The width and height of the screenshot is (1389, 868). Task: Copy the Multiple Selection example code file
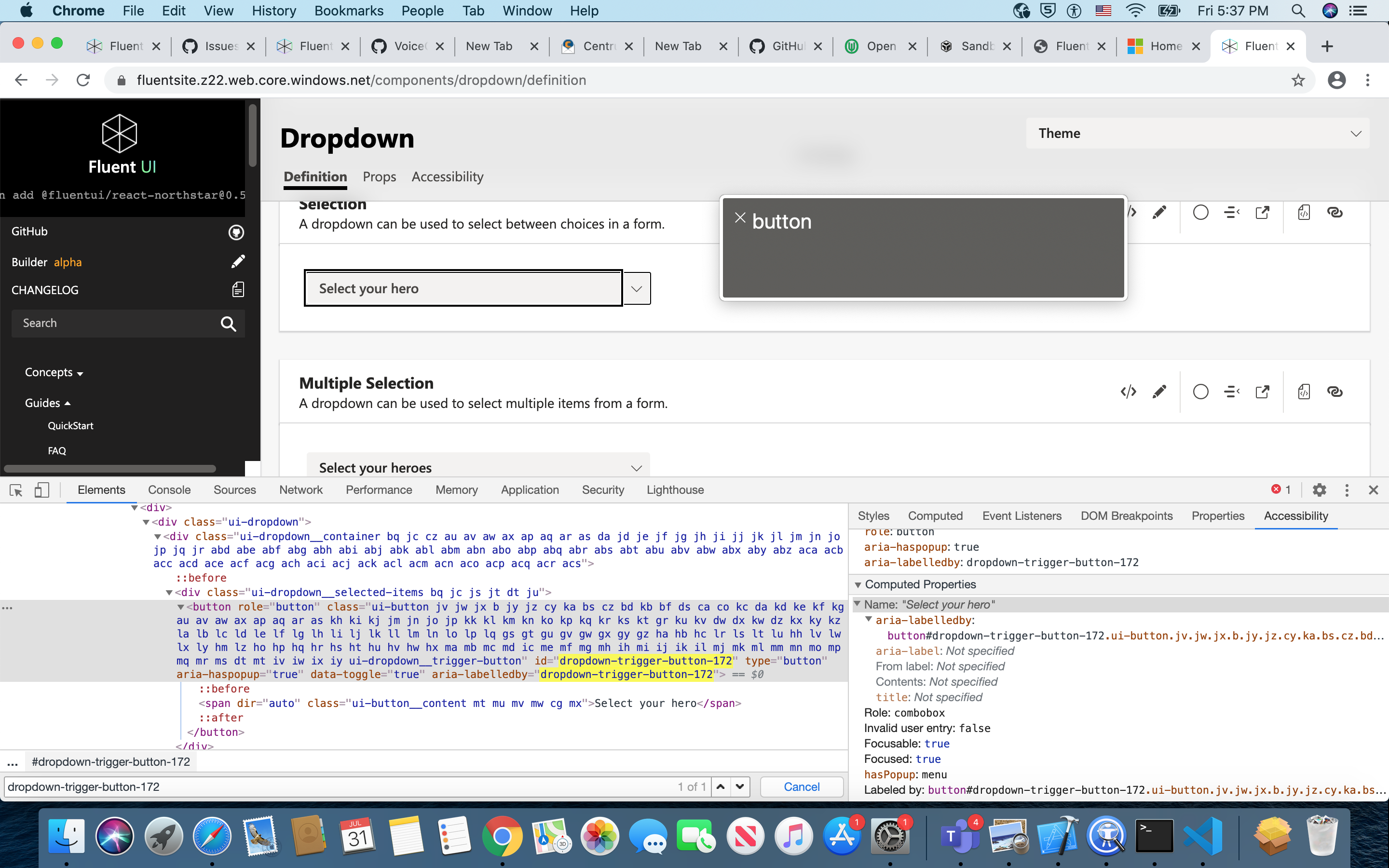click(1304, 392)
